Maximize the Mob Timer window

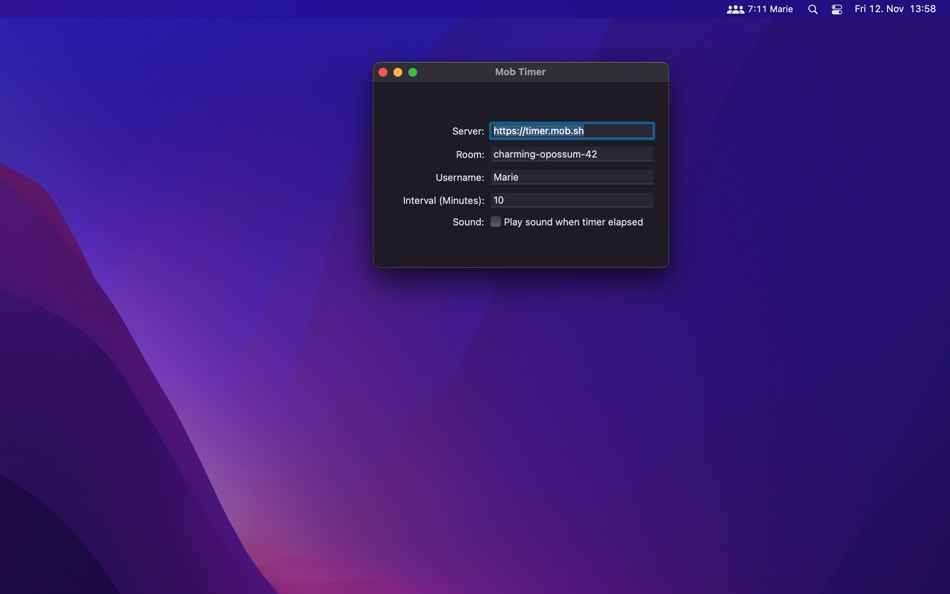point(413,72)
